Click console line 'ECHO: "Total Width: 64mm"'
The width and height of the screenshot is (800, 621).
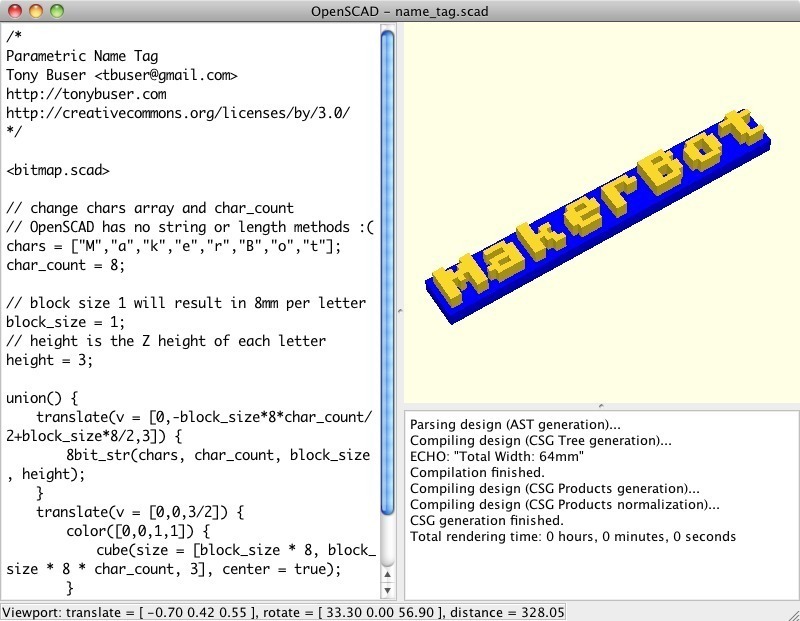coord(496,456)
